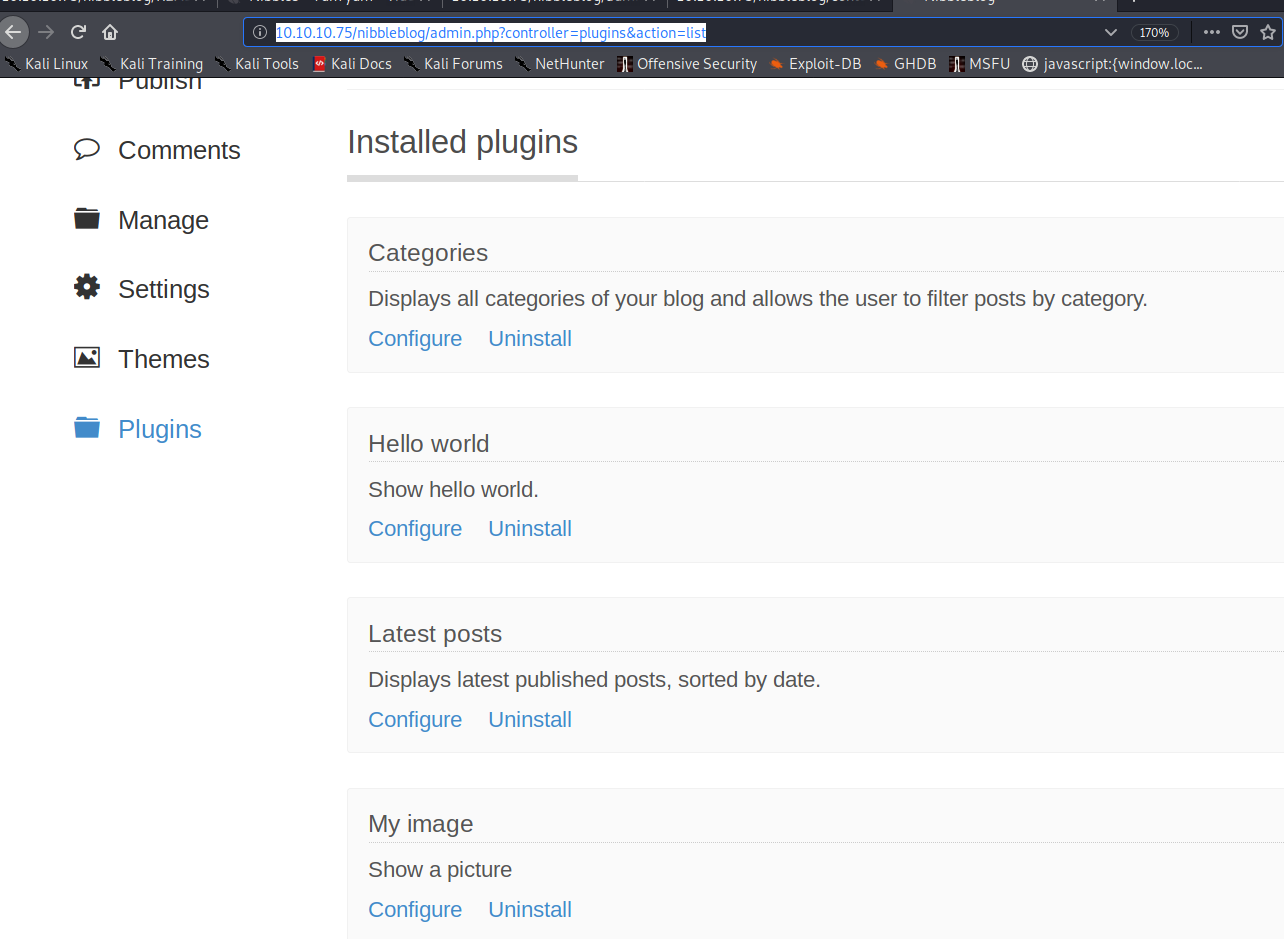Configure the My image plugin
This screenshot has width=1284, height=939.
(x=415, y=910)
